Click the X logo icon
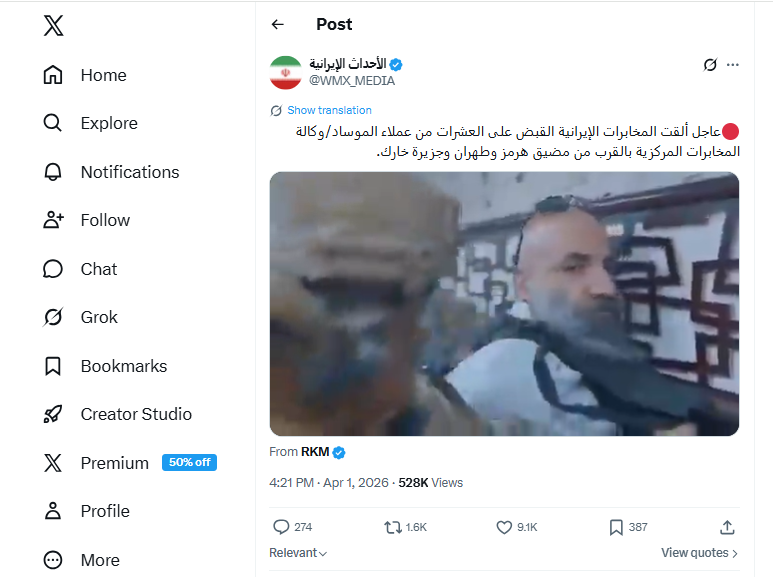 (x=54, y=26)
